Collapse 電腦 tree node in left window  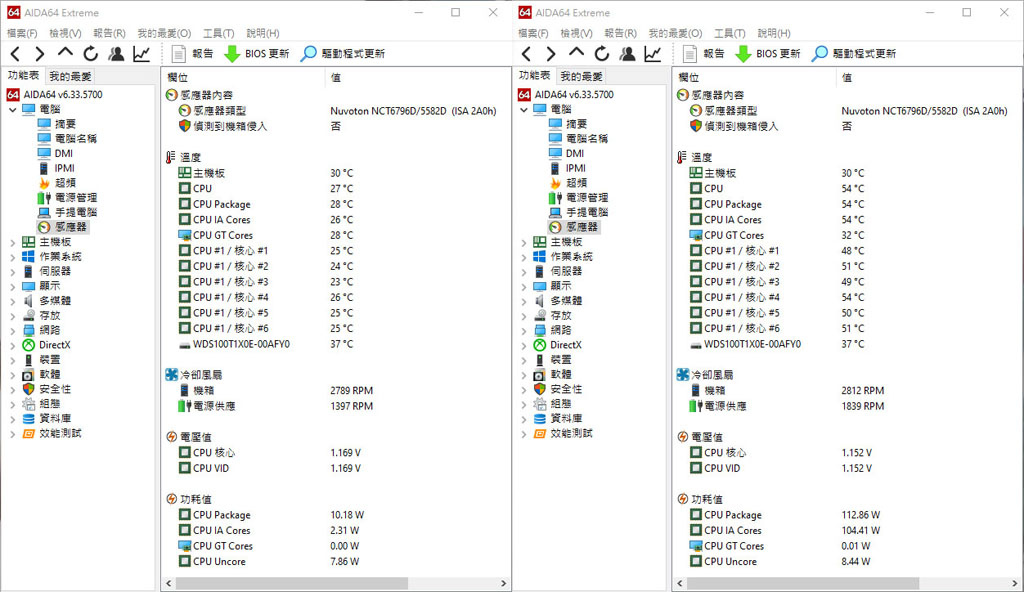coord(12,110)
